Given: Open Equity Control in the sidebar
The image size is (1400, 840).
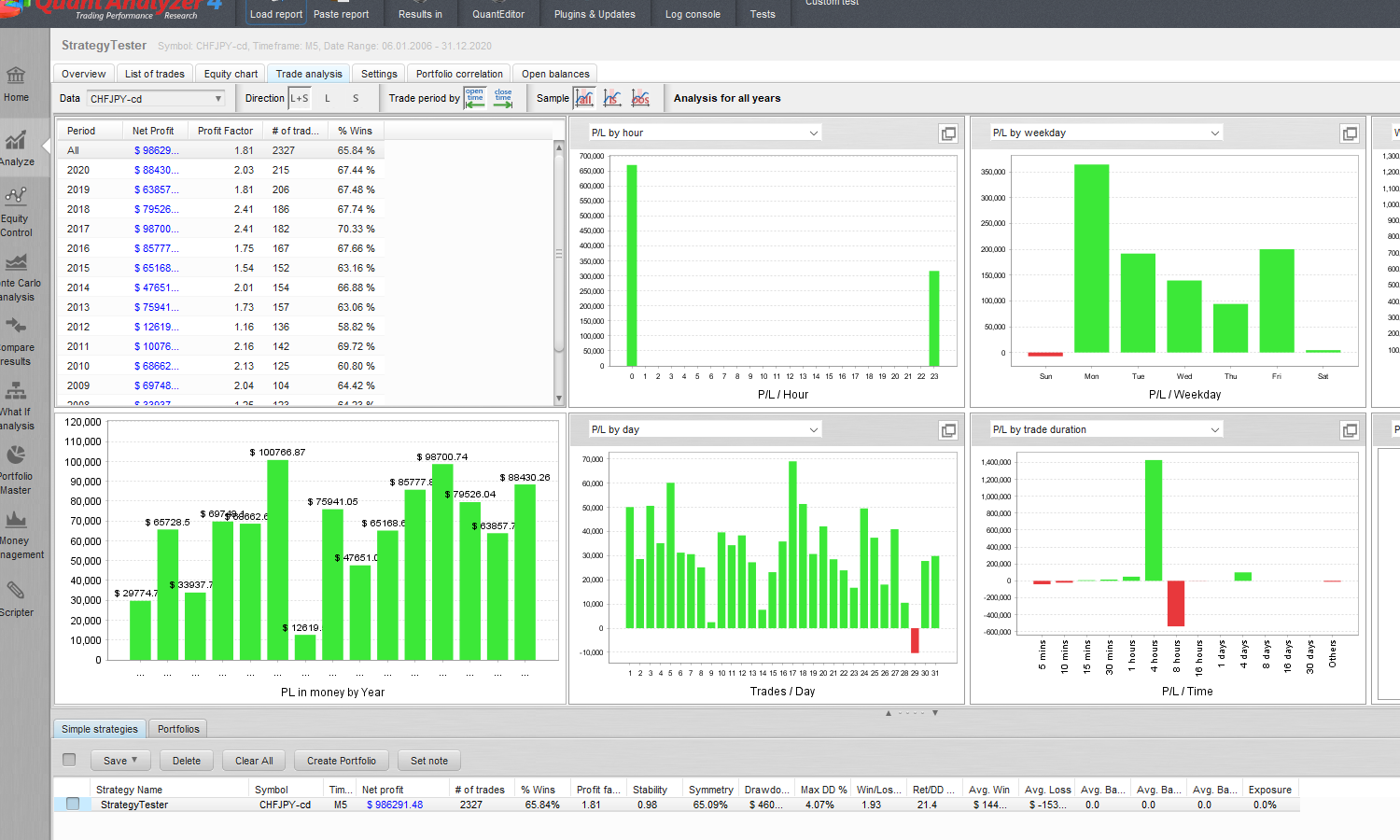Looking at the screenshot, I should [x=16, y=210].
